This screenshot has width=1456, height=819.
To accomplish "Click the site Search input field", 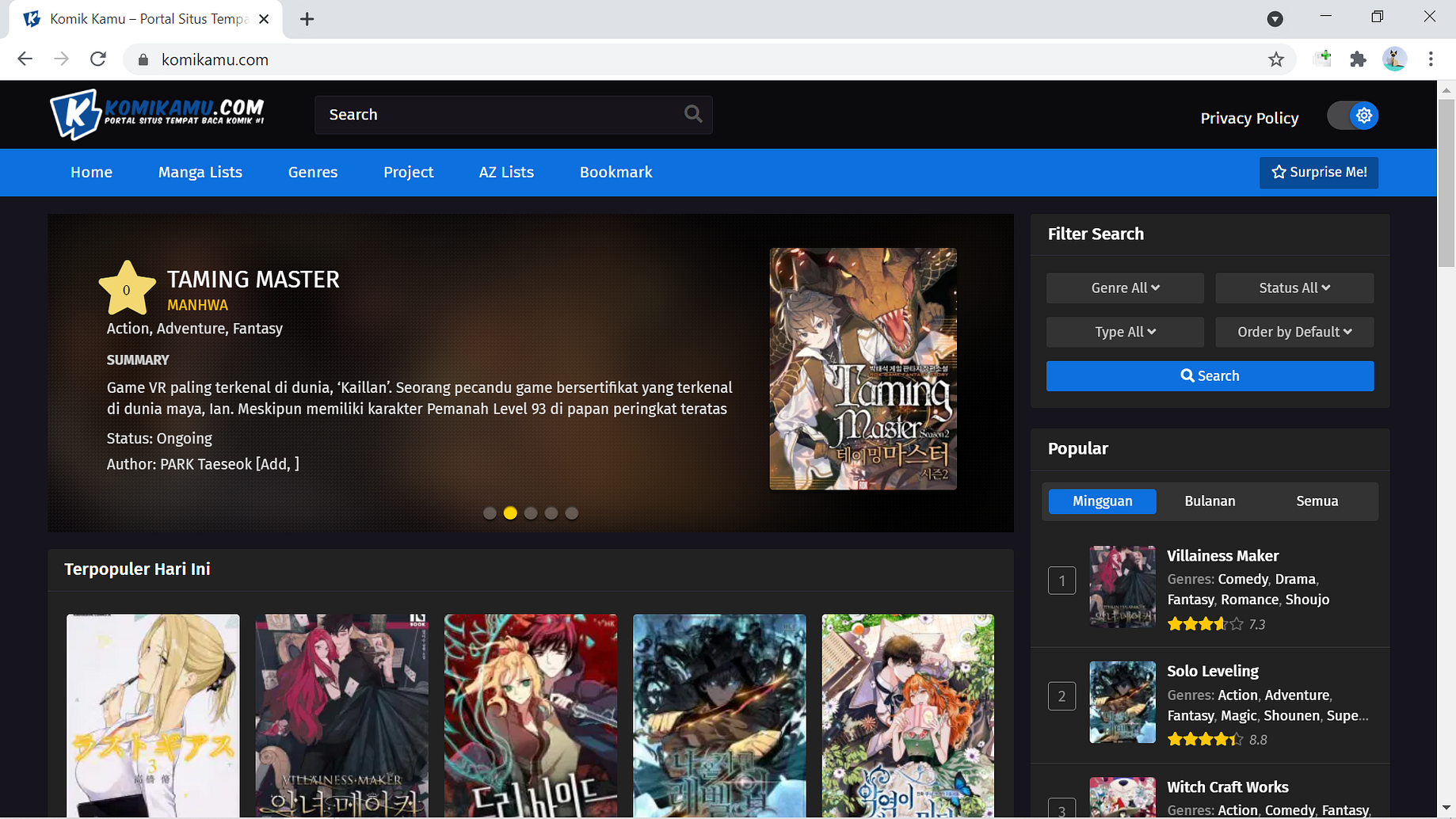I will [513, 115].
